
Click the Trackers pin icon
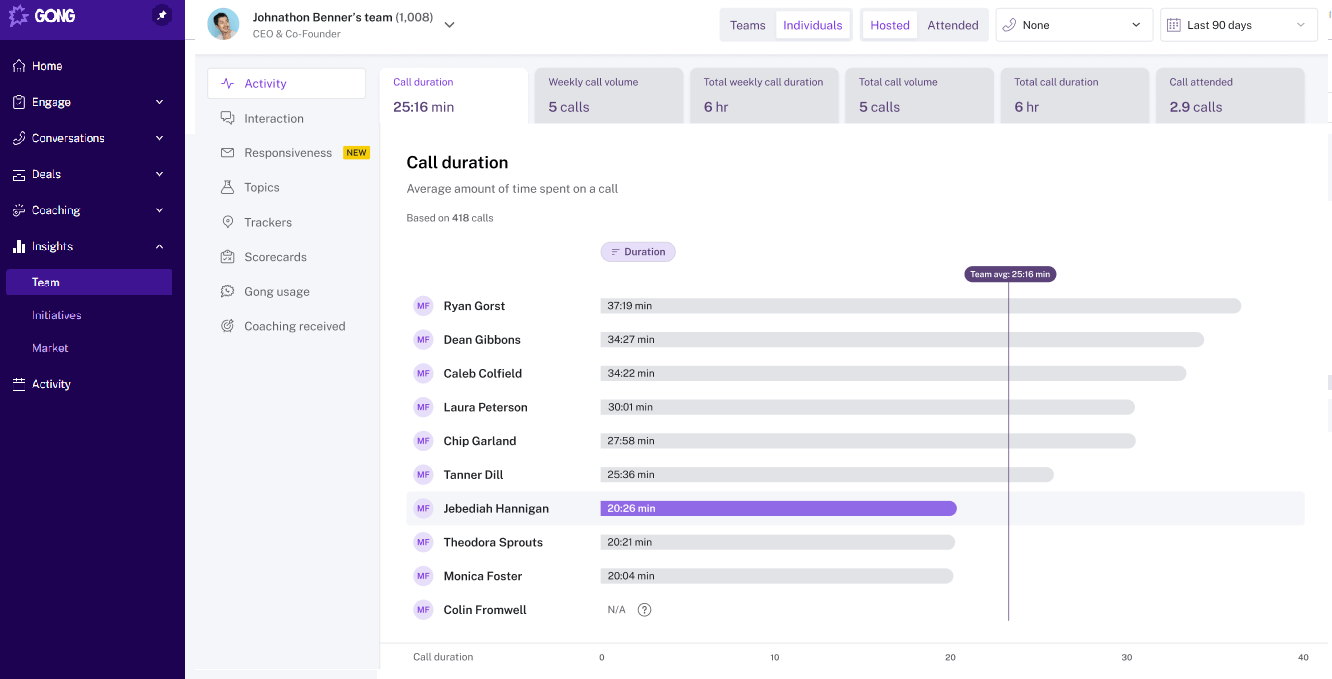coord(227,222)
